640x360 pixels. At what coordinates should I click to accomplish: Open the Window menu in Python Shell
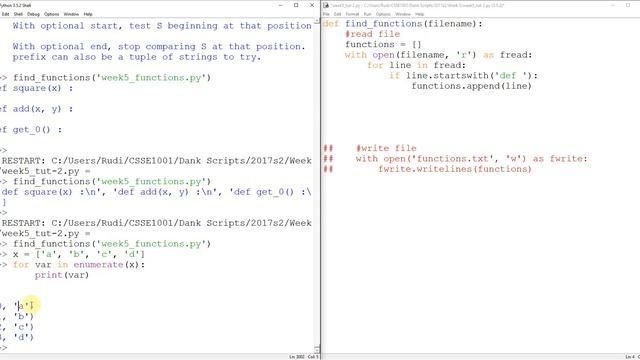click(71, 14)
